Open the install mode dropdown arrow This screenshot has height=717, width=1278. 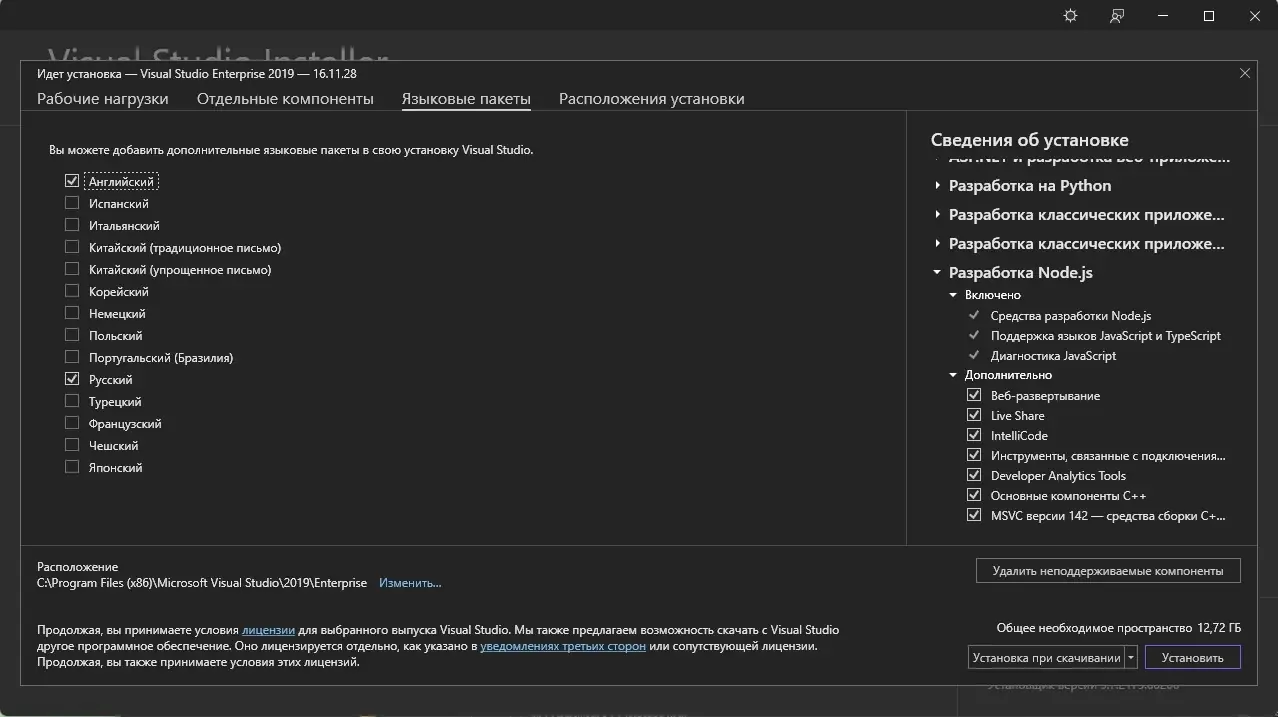pos(1131,658)
